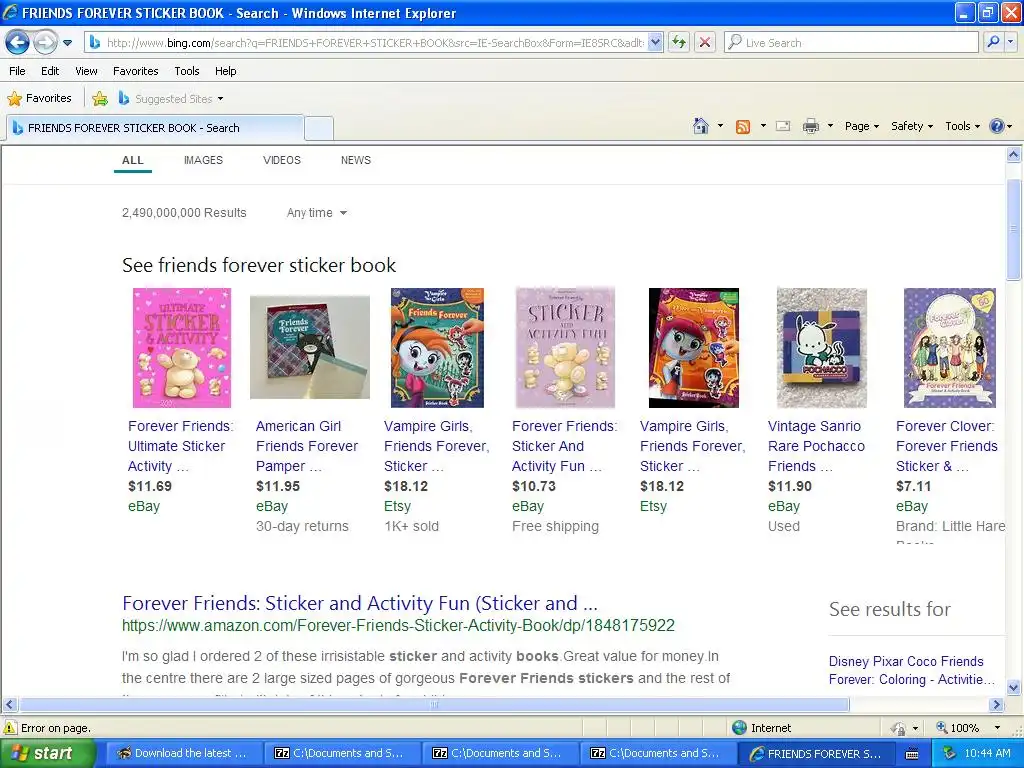
Task: Switch to the VIDEOS search tab
Action: click(281, 160)
